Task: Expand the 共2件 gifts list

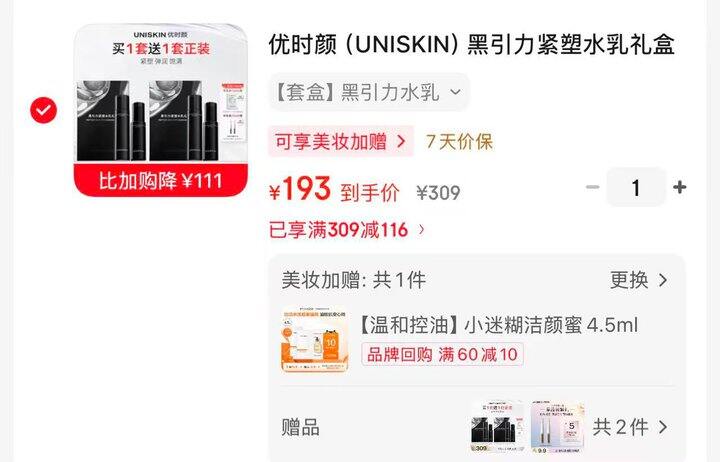Action: coord(630,428)
